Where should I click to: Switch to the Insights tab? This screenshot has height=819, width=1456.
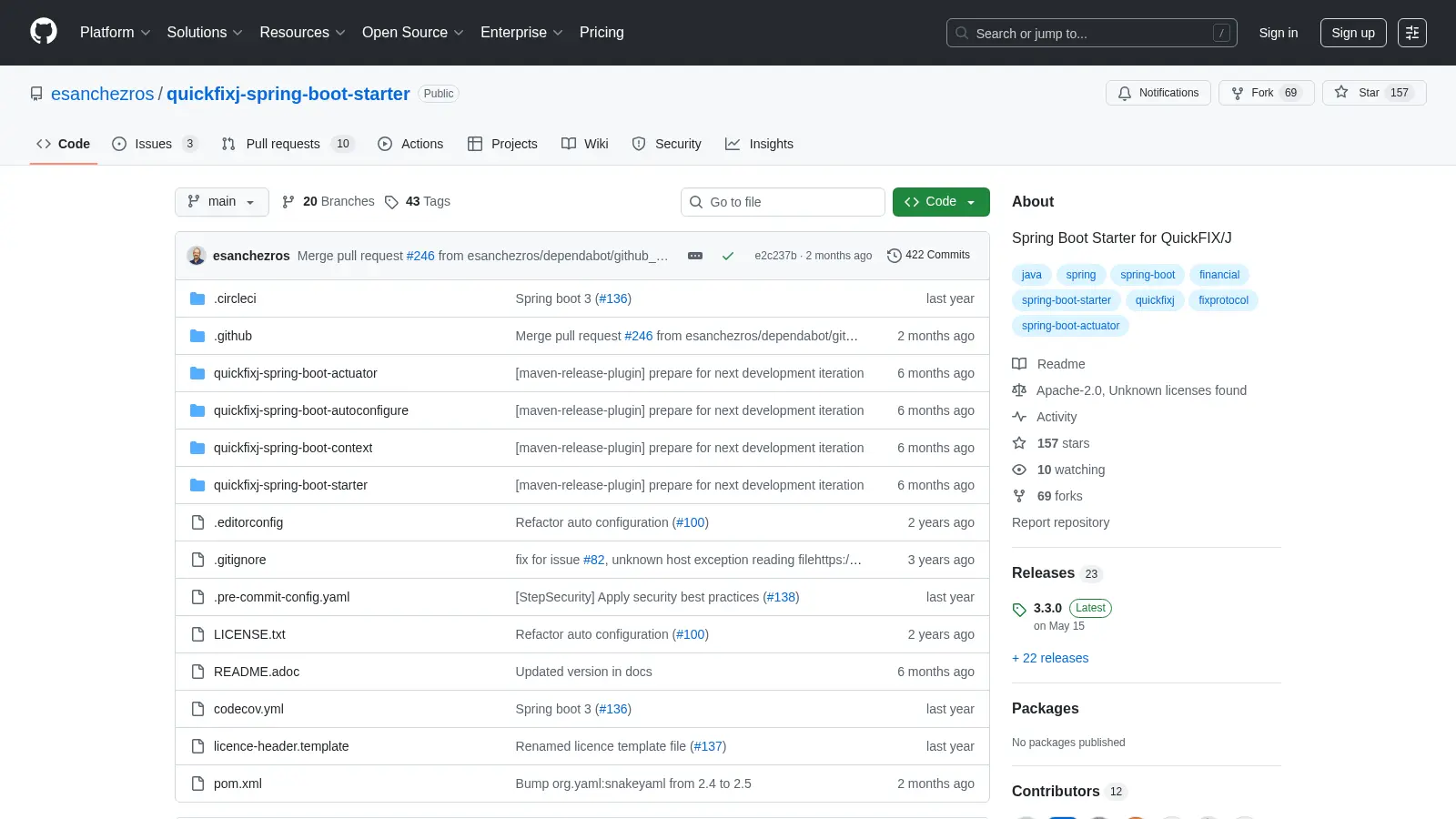[760, 144]
